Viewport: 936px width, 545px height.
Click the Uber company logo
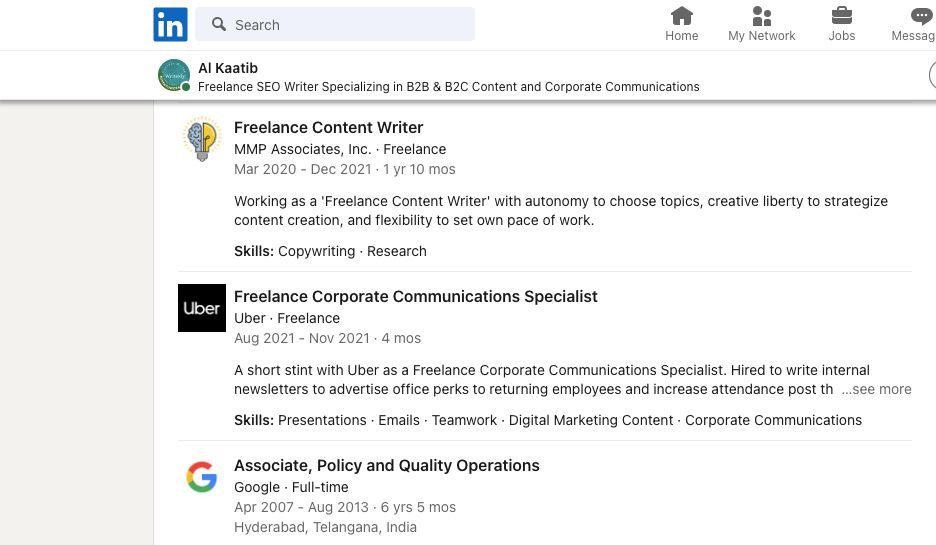(x=202, y=308)
